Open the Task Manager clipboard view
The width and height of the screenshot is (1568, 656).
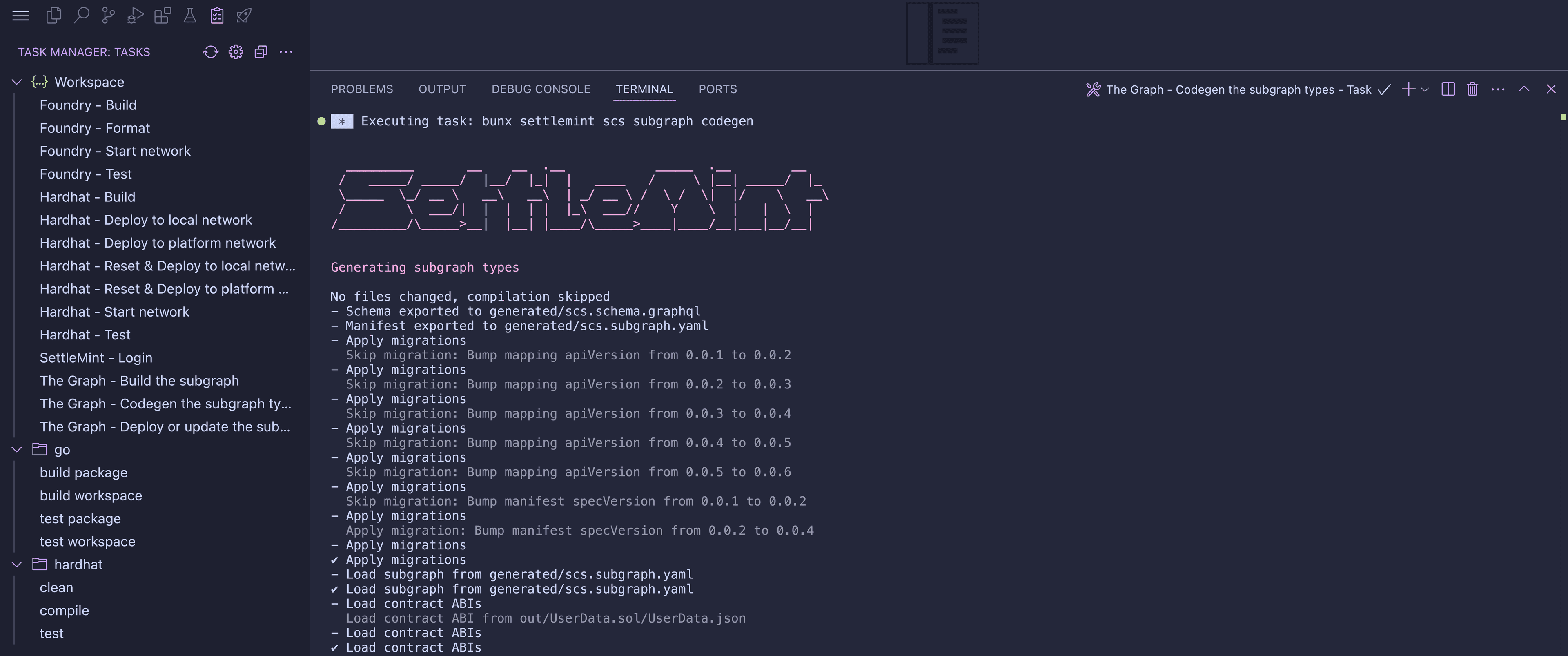(x=217, y=16)
